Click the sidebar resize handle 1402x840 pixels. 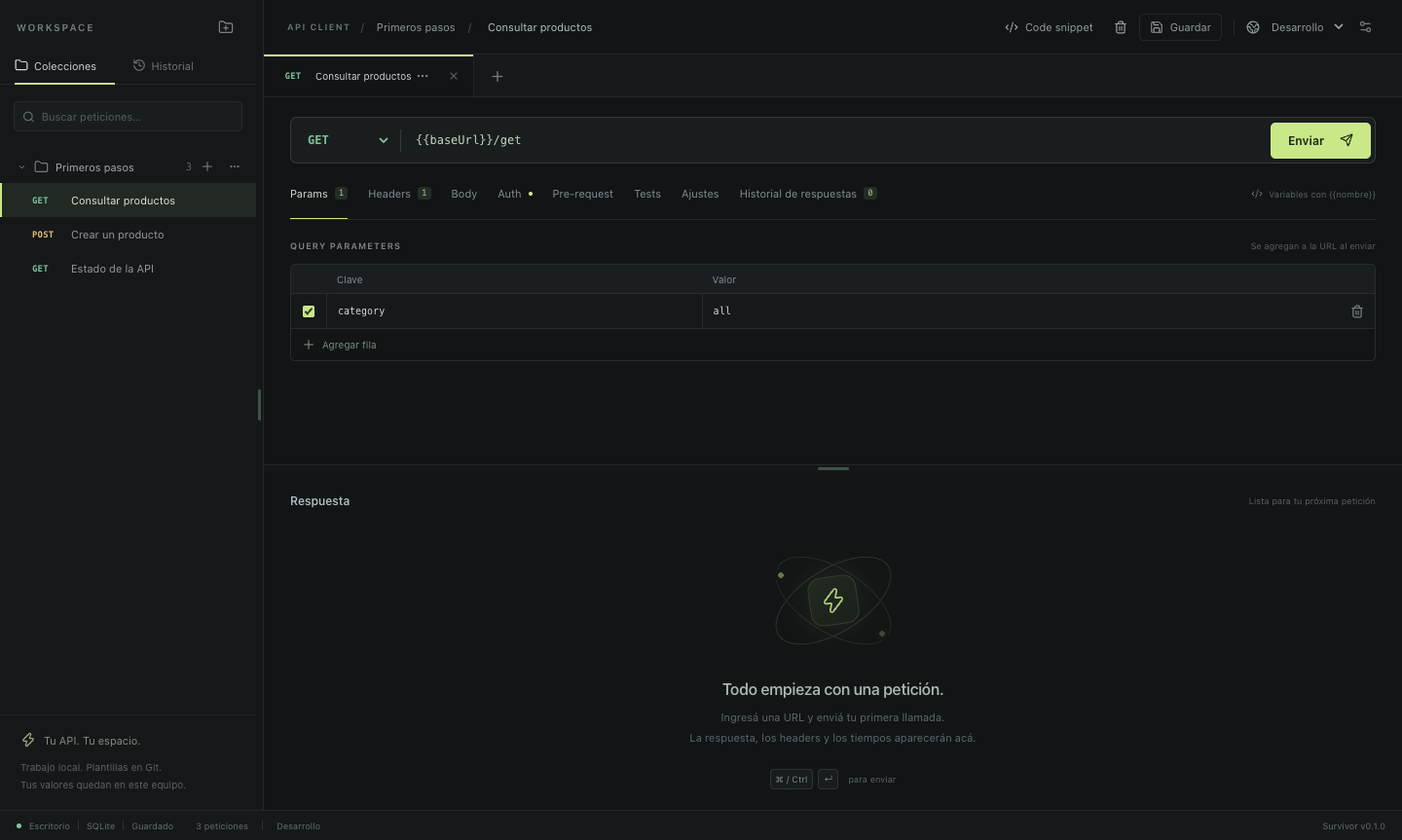click(259, 405)
